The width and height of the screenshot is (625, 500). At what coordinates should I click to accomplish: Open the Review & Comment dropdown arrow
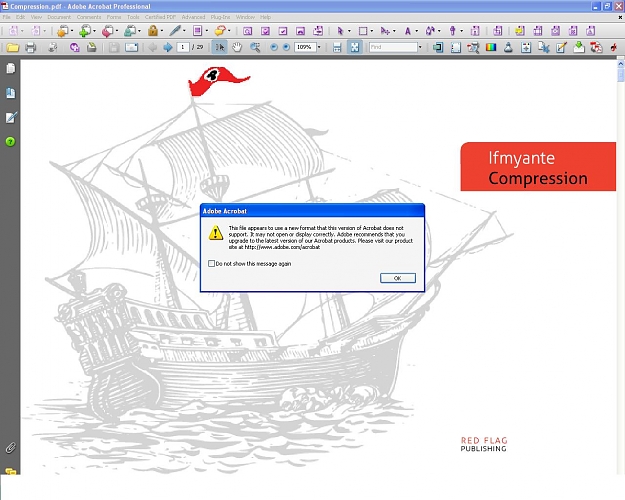point(229,31)
